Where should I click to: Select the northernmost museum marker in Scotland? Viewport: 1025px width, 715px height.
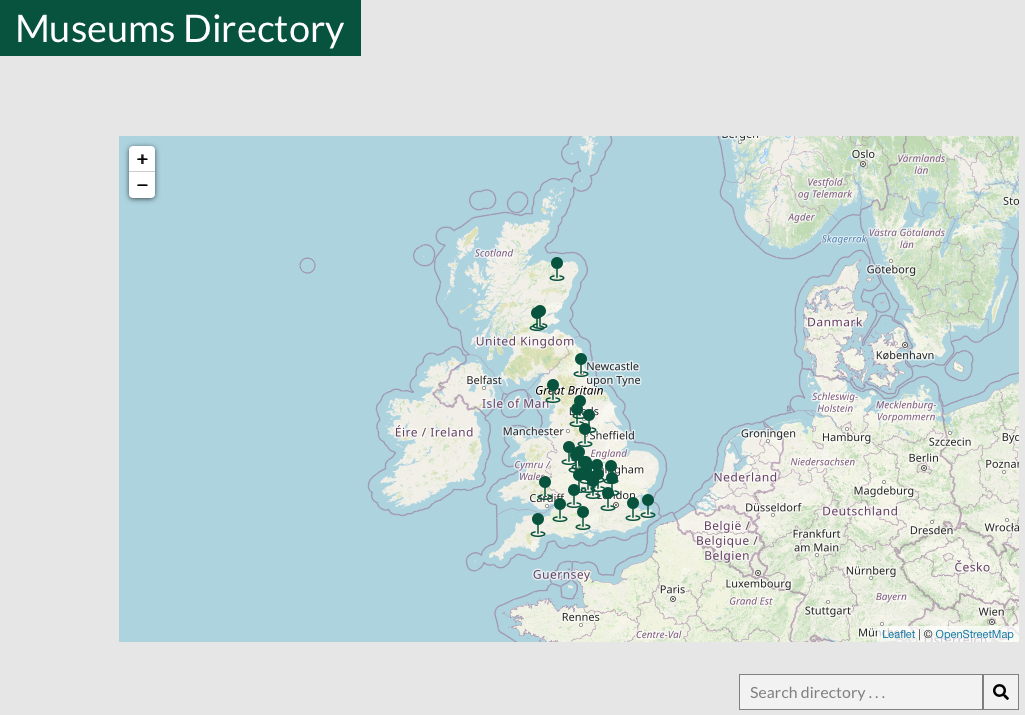tap(557, 266)
